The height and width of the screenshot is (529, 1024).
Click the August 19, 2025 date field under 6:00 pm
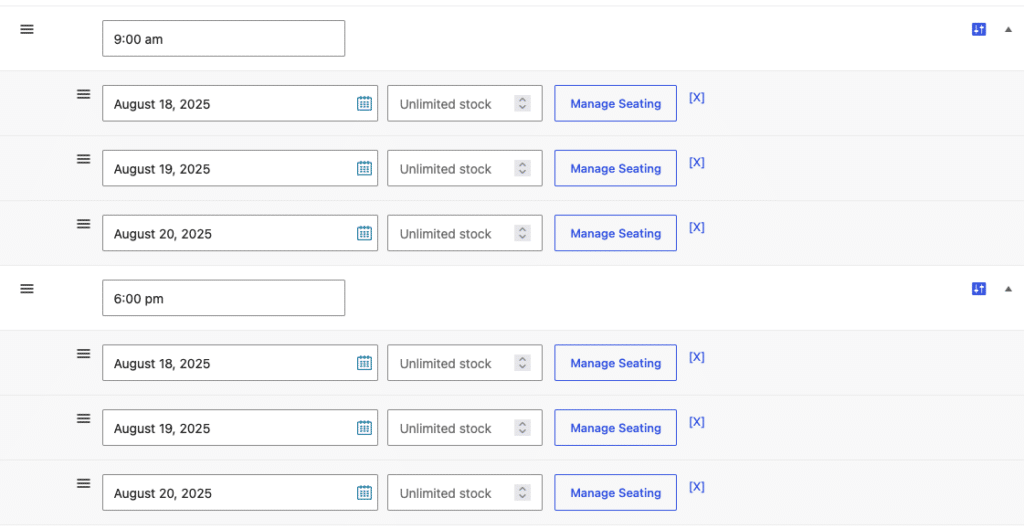(240, 428)
